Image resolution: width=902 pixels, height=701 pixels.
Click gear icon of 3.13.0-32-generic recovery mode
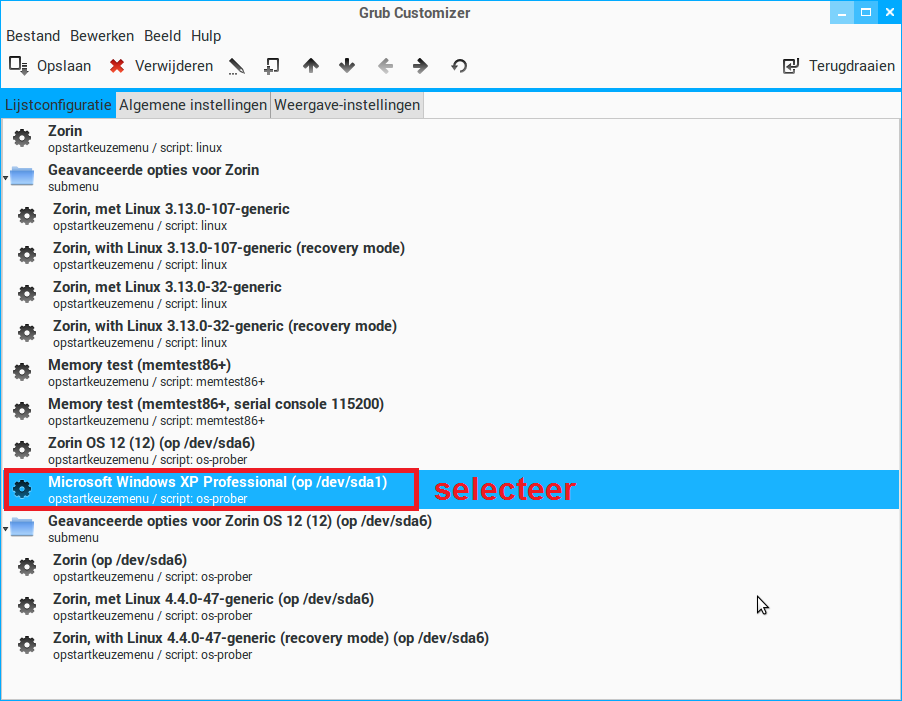27,332
